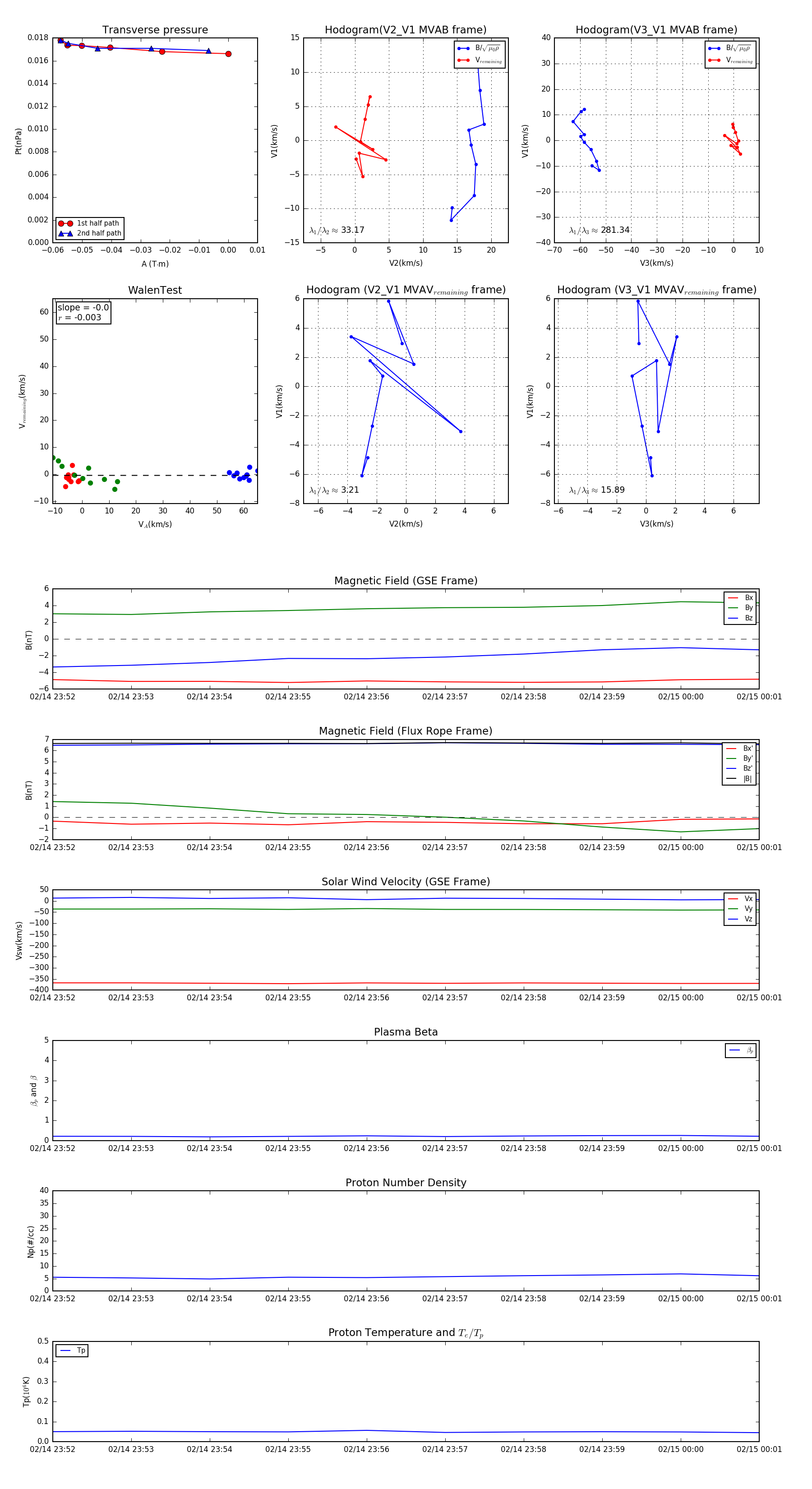This screenshot has height=1489, width=812.
Task: Click the 'Magnetic Field (Flux Rope Frame)' title
Action: [x=406, y=731]
